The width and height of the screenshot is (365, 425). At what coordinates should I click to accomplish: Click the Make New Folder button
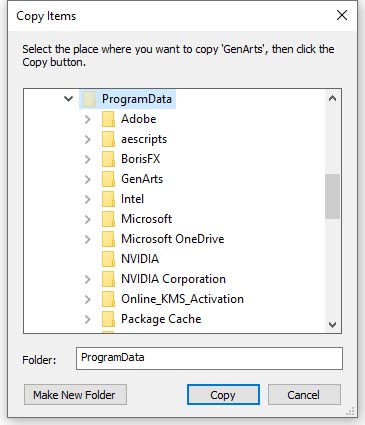coord(75,395)
